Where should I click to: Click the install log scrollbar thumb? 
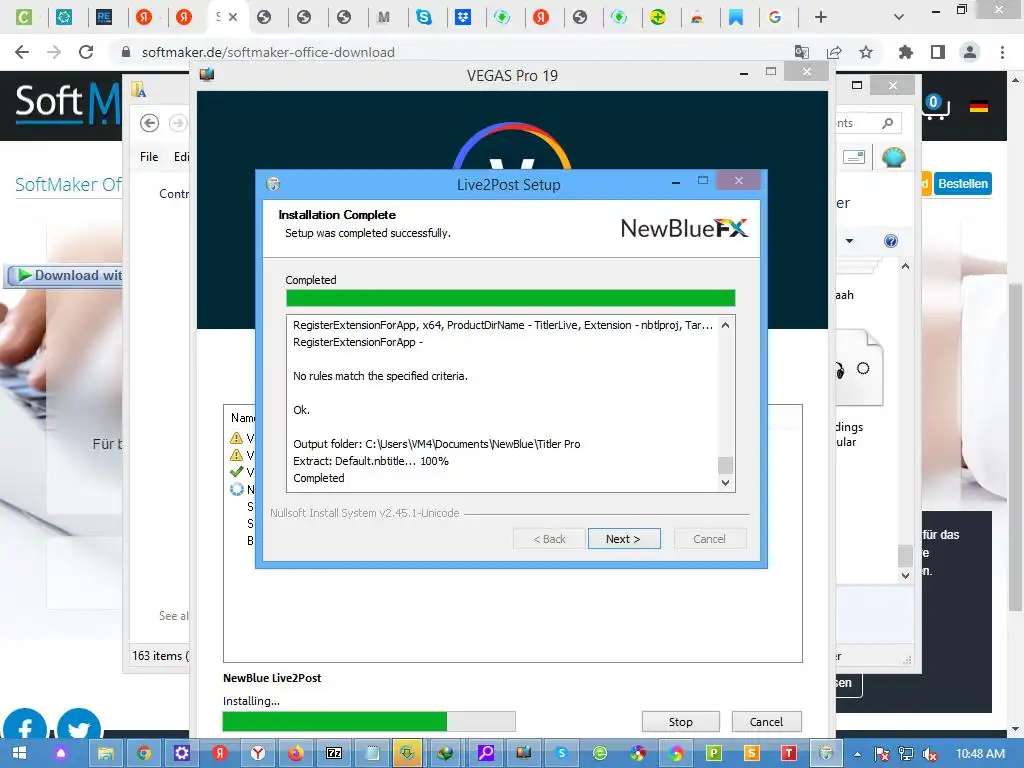coord(725,465)
